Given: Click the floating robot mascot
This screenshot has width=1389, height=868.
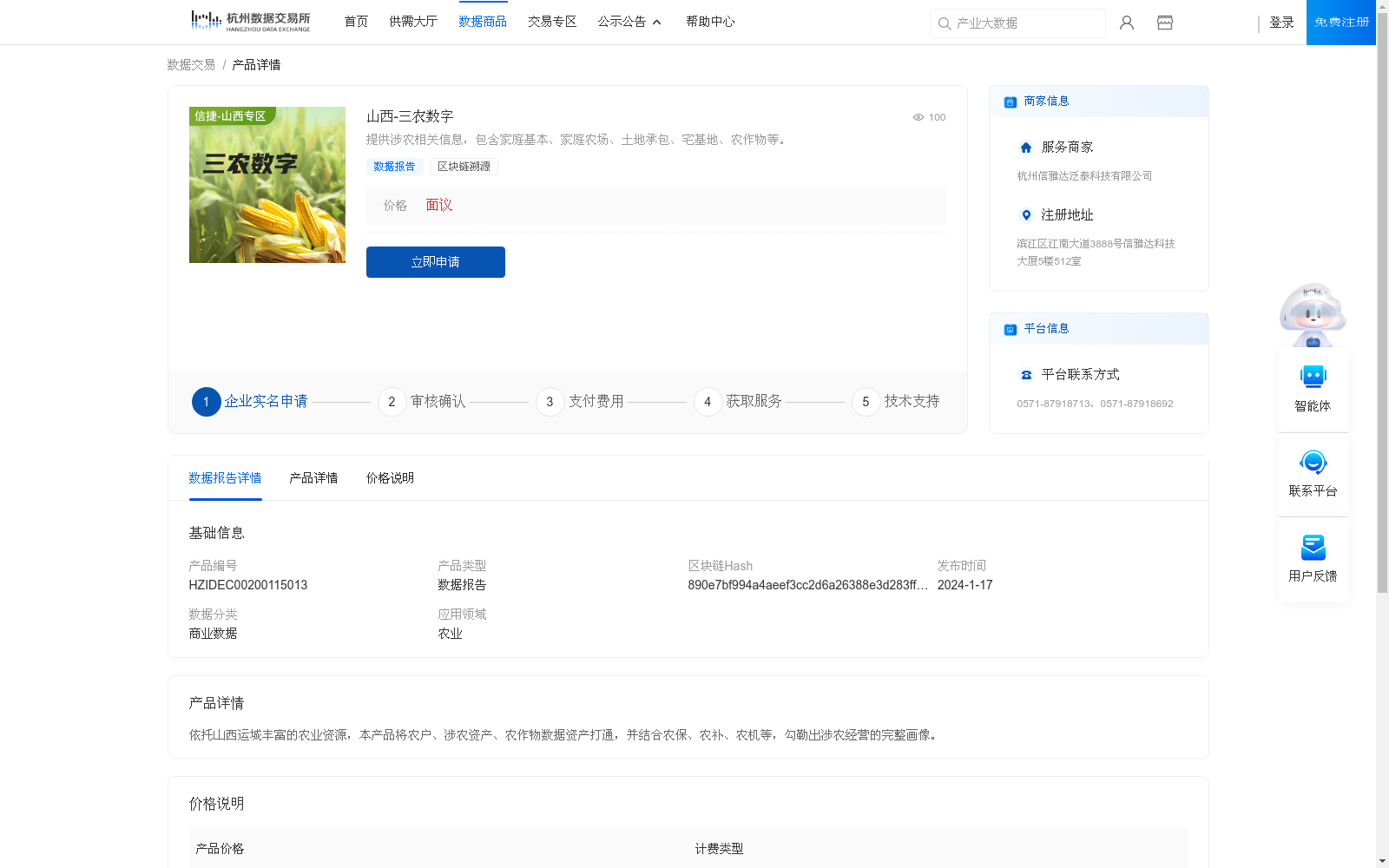Looking at the screenshot, I should (x=1313, y=314).
